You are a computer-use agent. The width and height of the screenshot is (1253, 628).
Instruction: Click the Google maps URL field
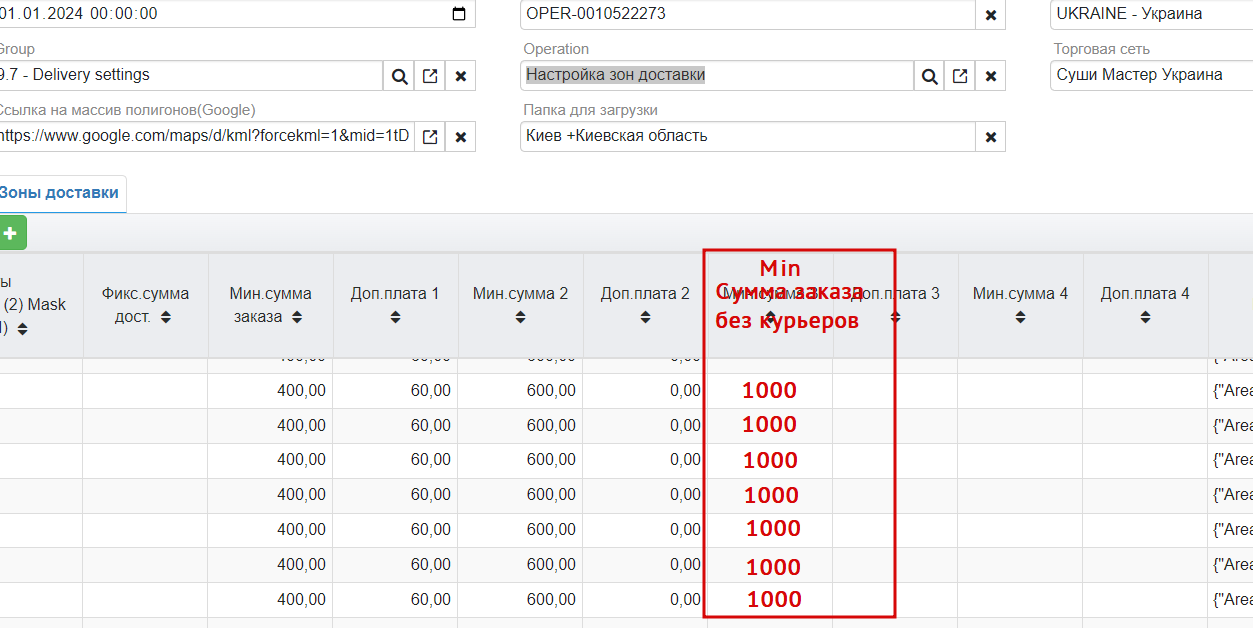click(x=205, y=136)
